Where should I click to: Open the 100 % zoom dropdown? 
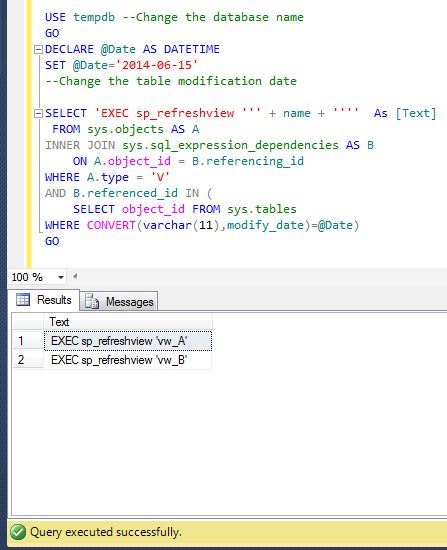click(61, 277)
